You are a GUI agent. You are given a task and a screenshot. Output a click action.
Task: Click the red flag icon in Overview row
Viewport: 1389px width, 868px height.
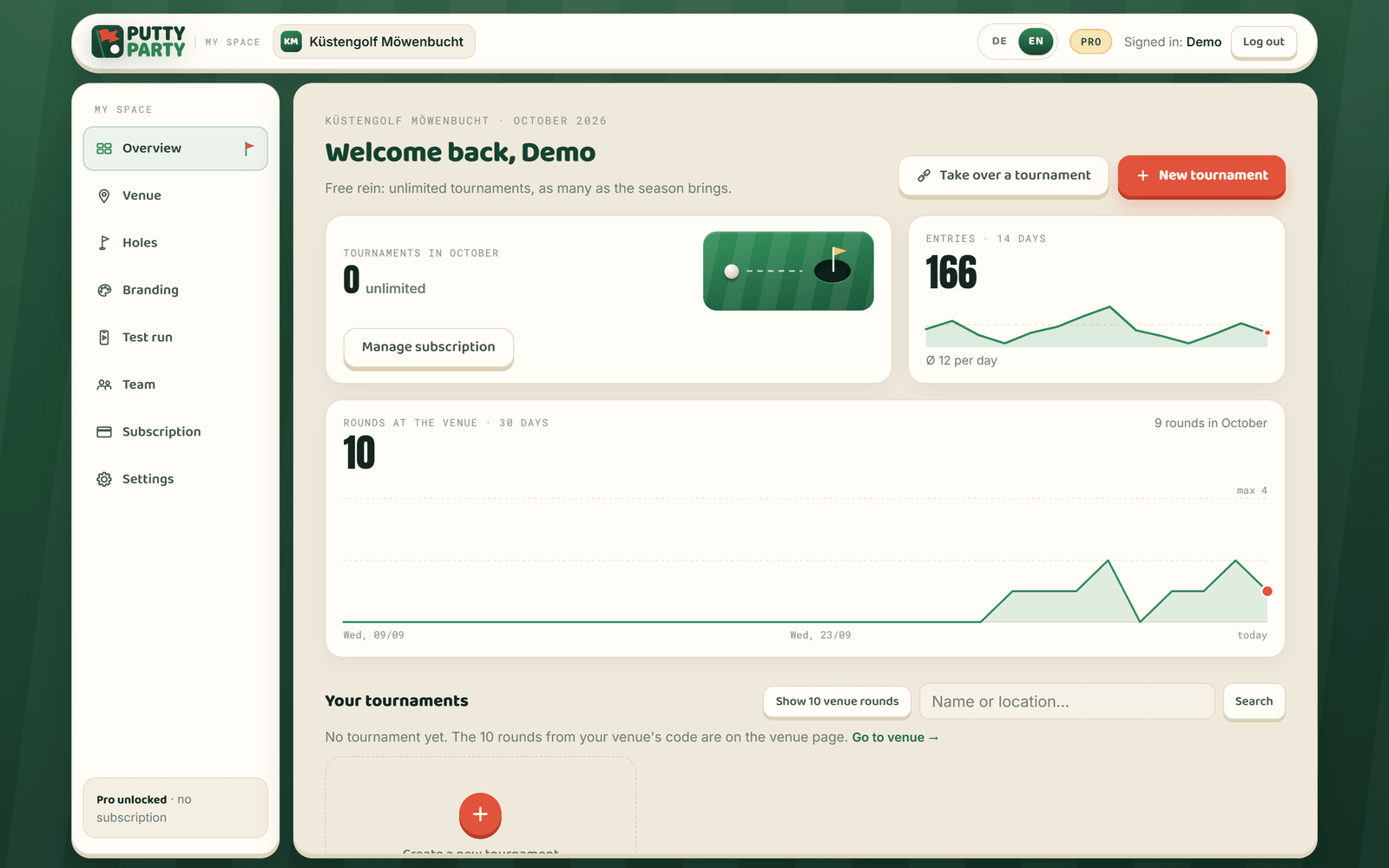point(249,148)
